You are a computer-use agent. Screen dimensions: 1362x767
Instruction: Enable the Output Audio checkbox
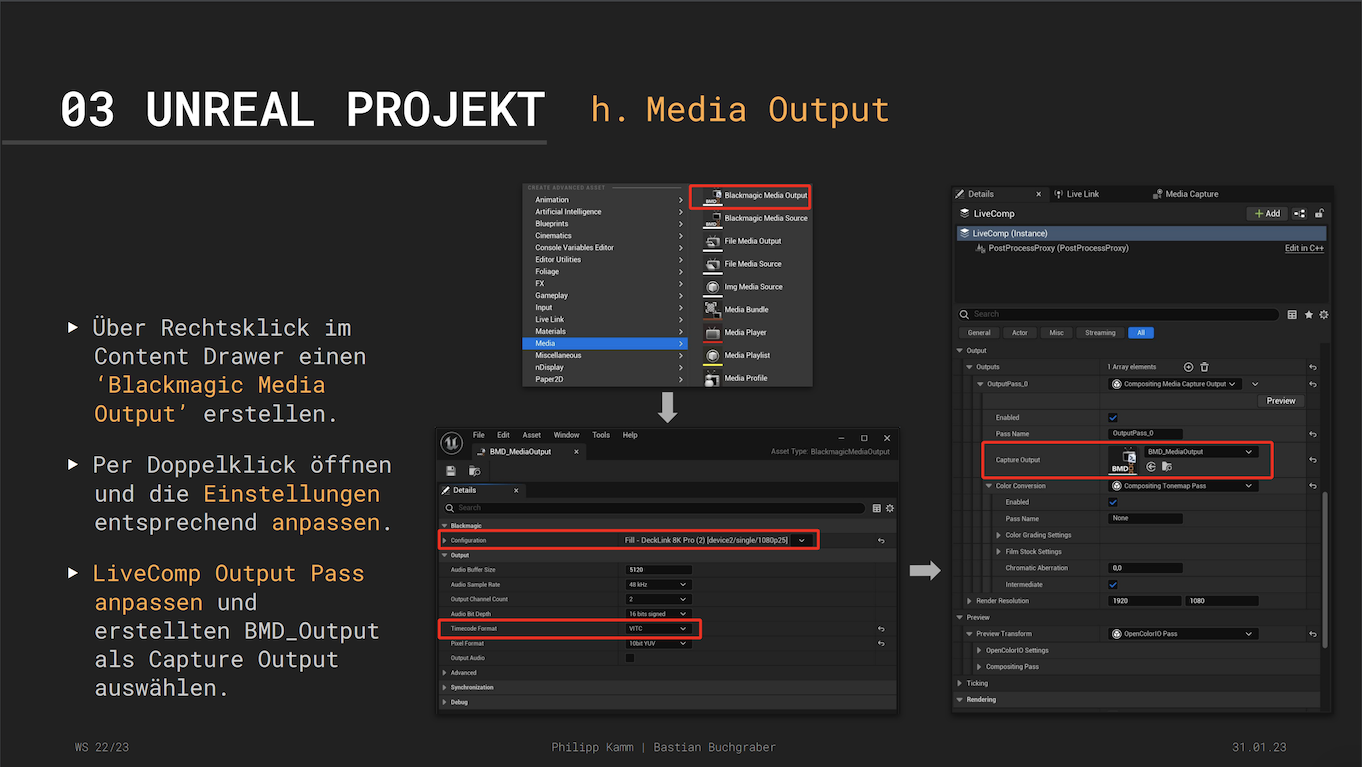coord(630,658)
